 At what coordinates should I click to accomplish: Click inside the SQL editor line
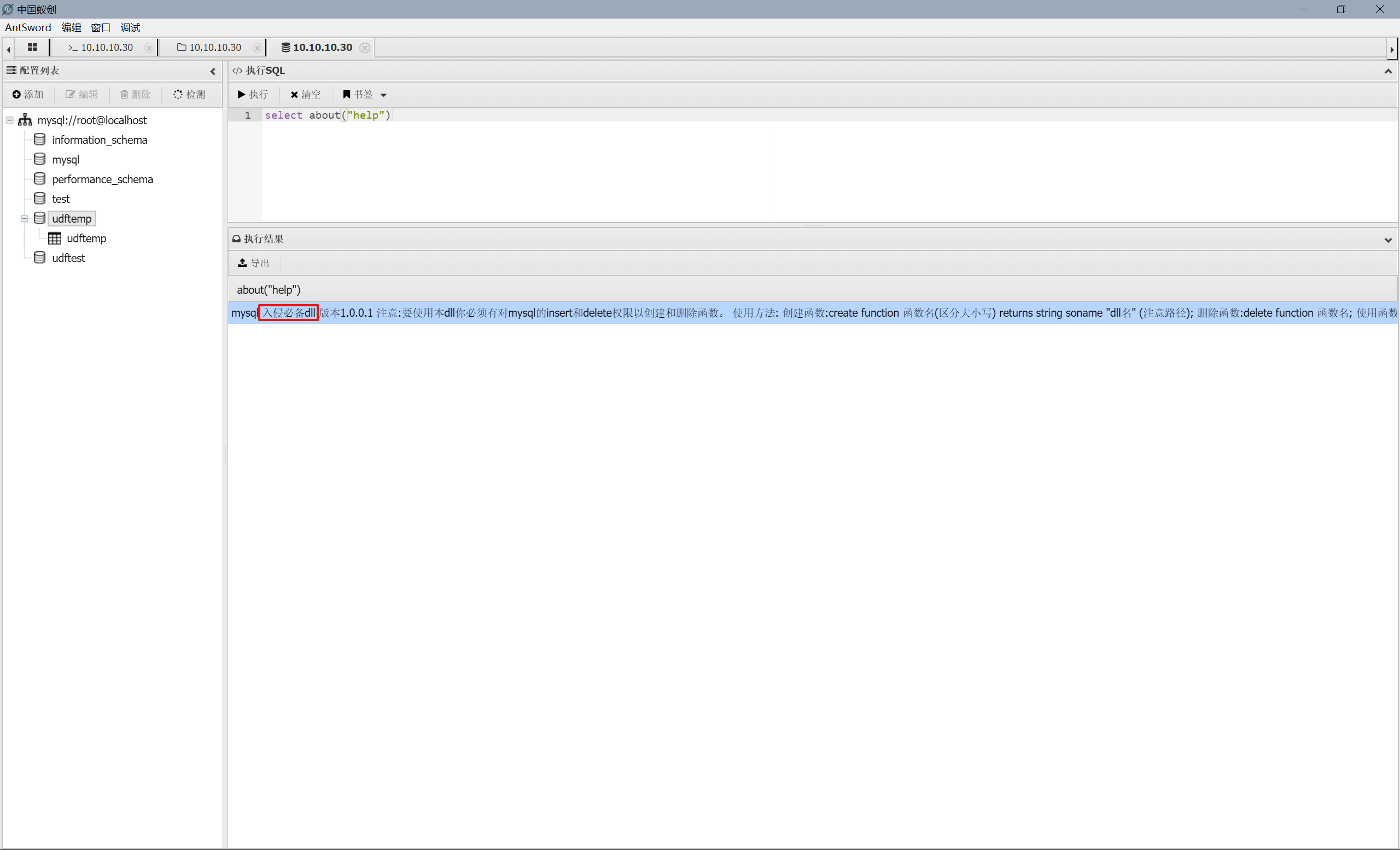511,115
